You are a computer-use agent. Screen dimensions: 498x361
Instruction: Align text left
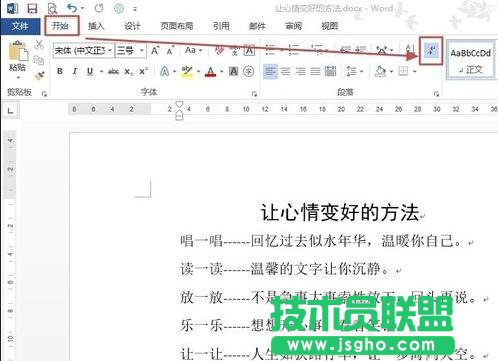coord(270,71)
